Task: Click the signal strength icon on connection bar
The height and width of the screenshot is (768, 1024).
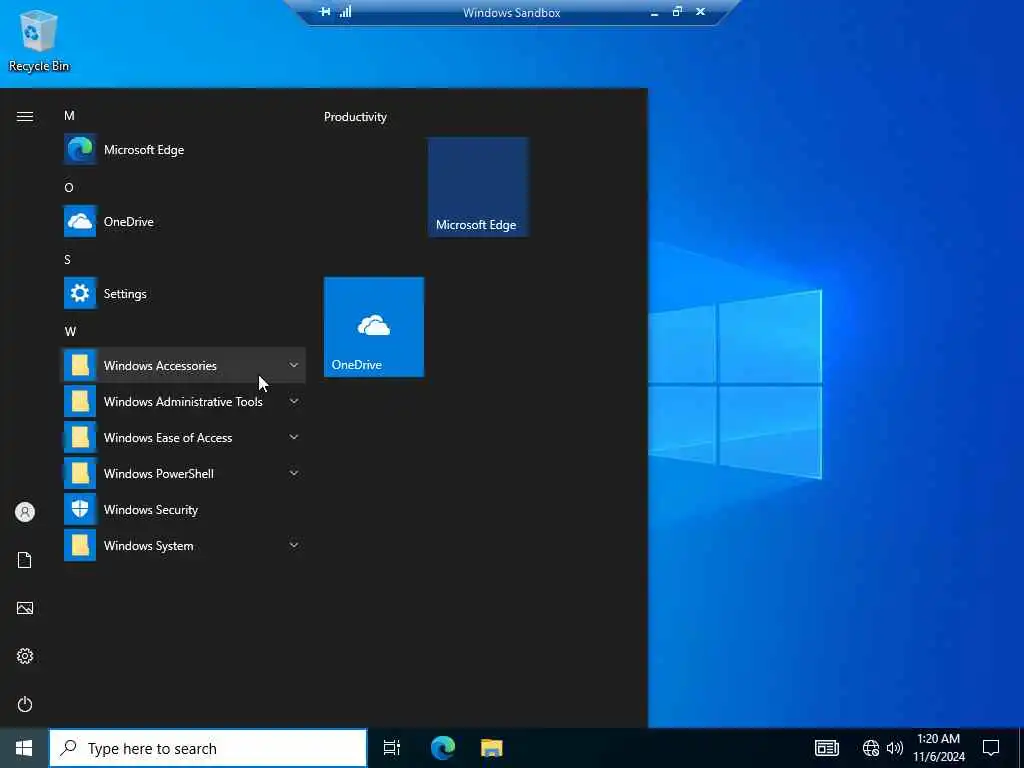Action: (x=345, y=12)
